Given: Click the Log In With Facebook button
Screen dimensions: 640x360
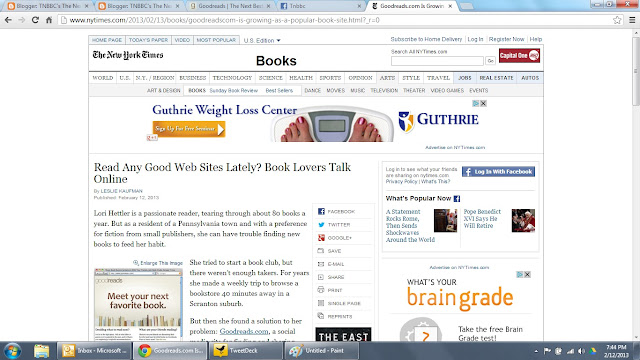Looking at the screenshot, I should pos(498,171).
